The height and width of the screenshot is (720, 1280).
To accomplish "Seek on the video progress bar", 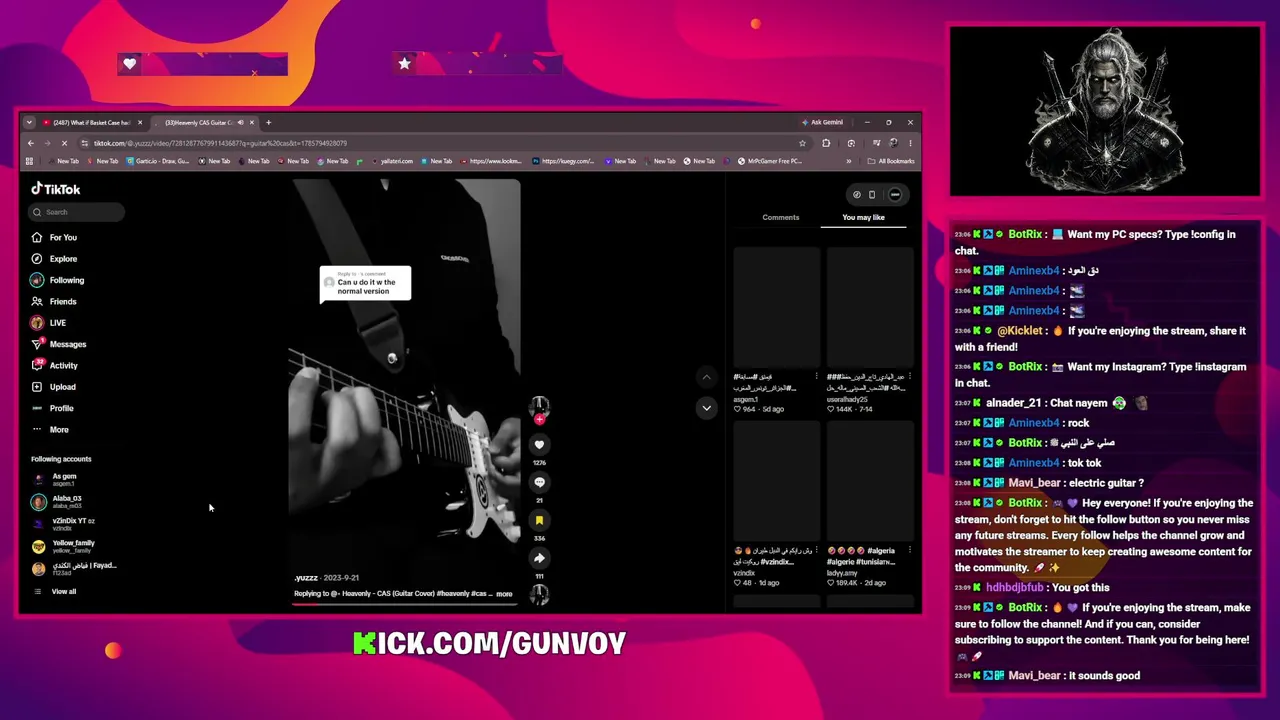I will point(407,604).
